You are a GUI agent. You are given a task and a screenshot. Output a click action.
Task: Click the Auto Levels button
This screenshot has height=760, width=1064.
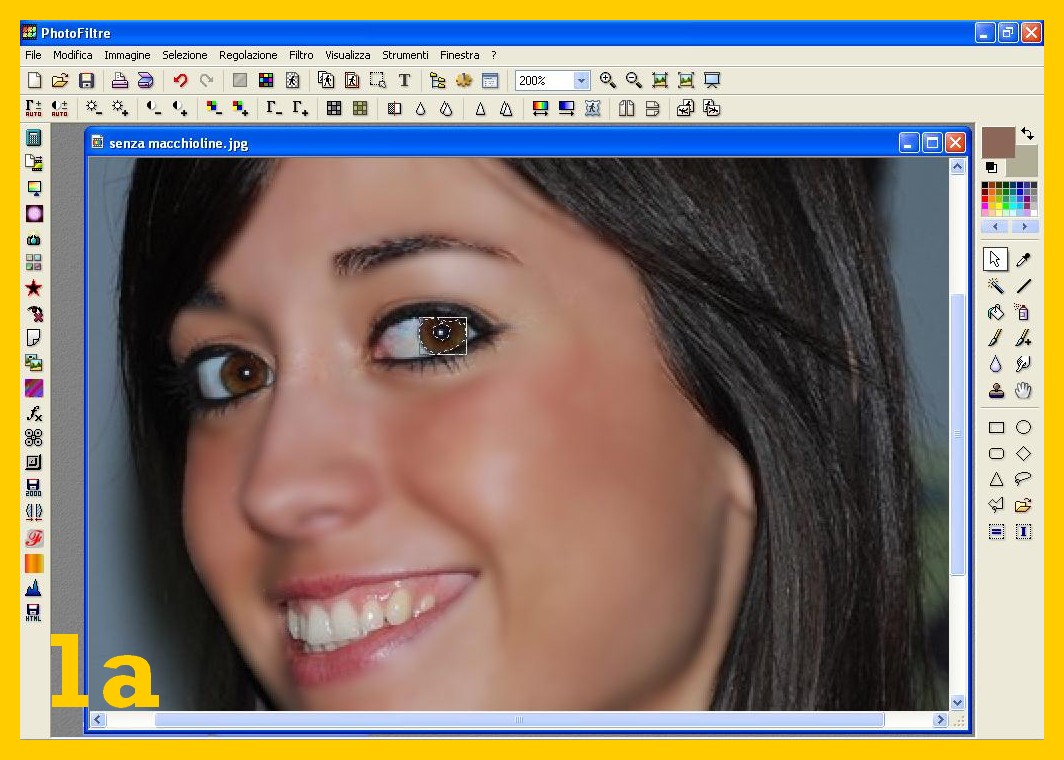coord(34,108)
